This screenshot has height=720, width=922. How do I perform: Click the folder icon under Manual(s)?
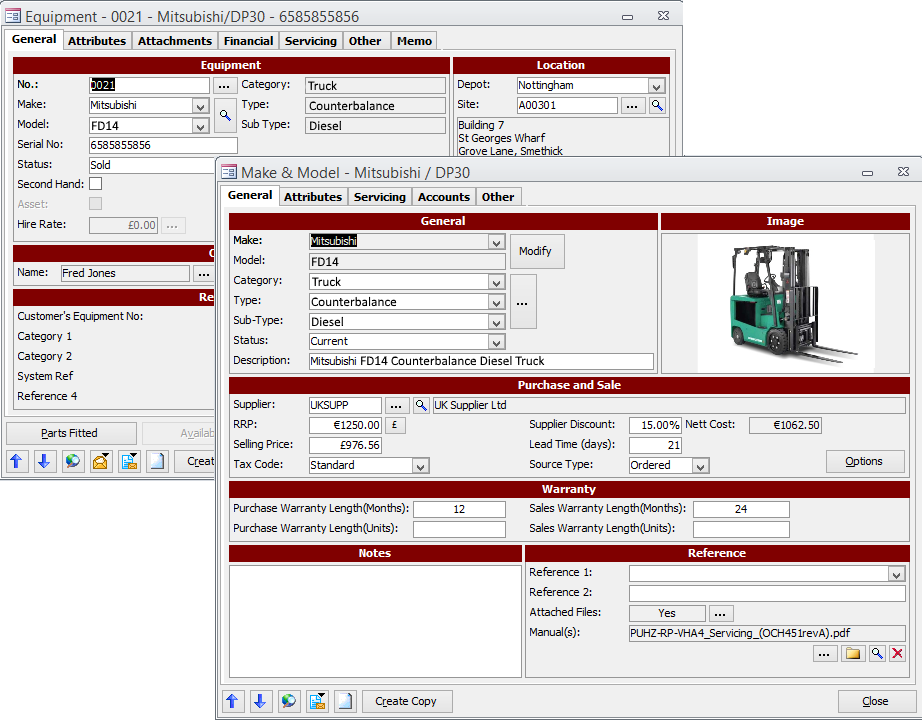coord(853,653)
